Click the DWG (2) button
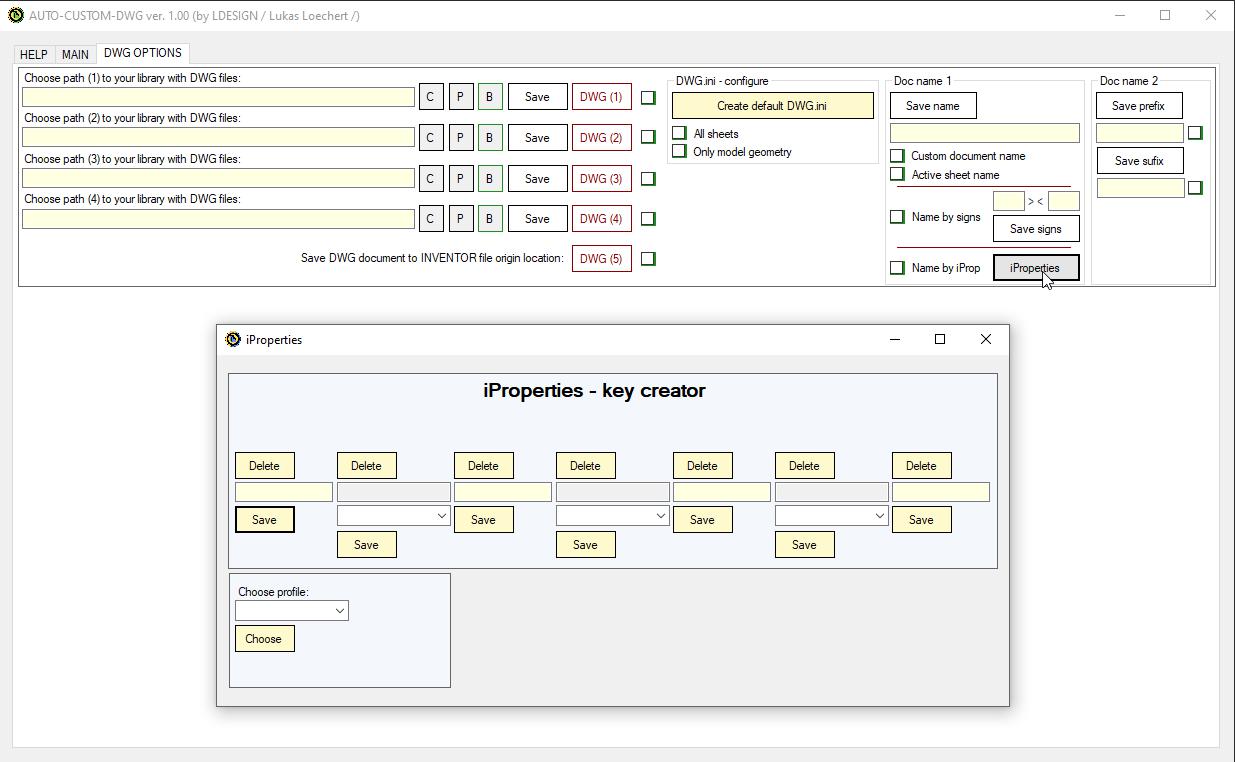 pos(601,137)
